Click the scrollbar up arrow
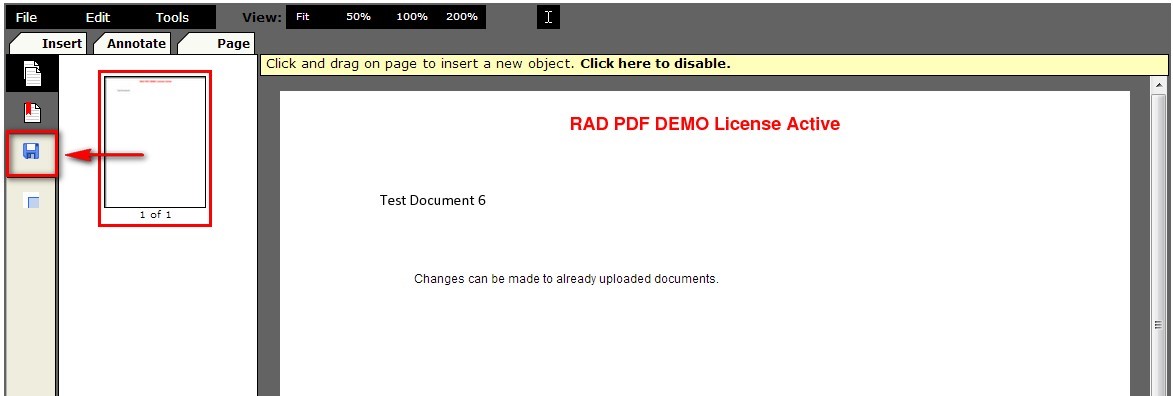The width and height of the screenshot is (1173, 396). (x=1158, y=84)
